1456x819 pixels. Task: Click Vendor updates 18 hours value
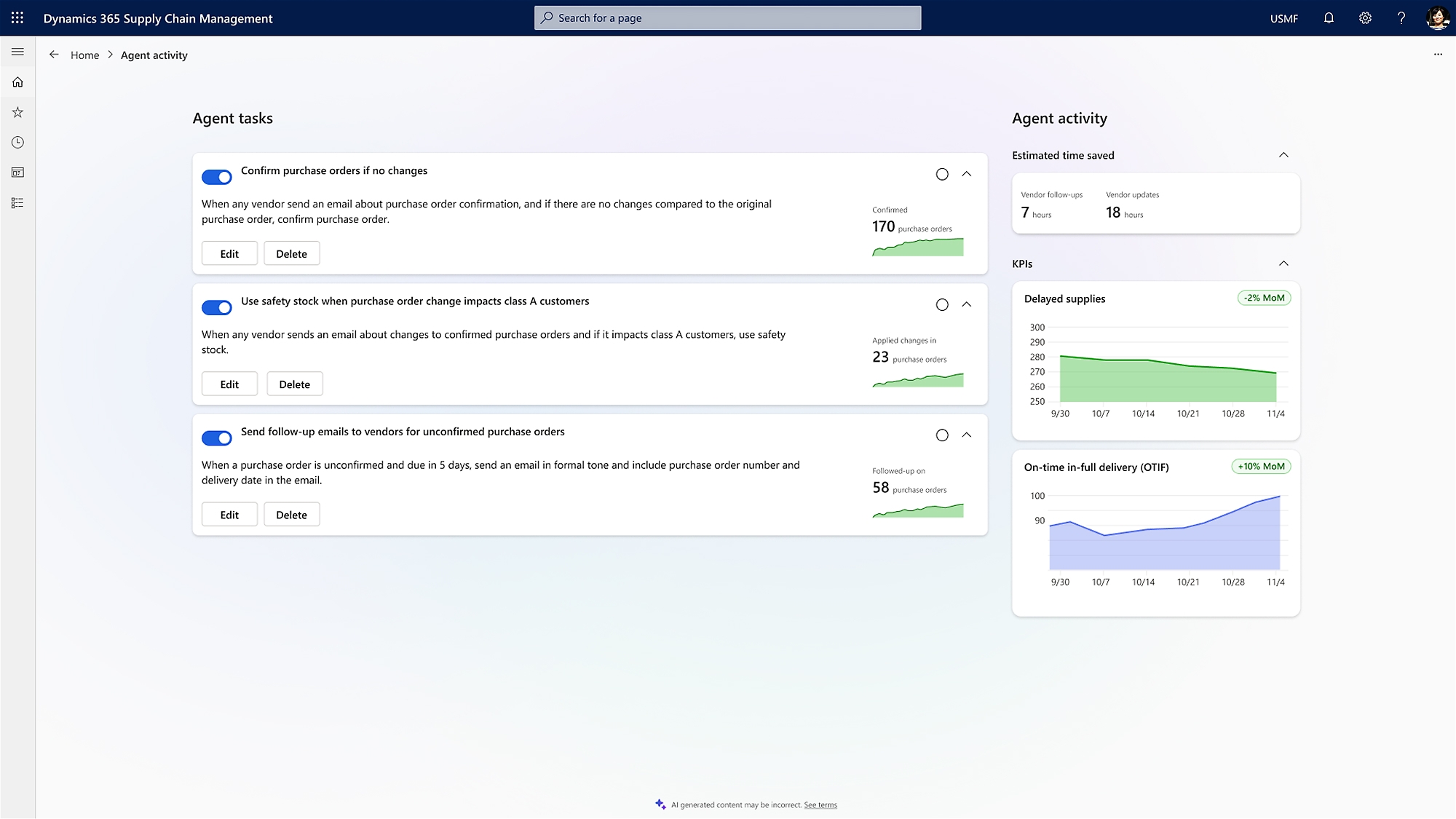(x=1125, y=213)
